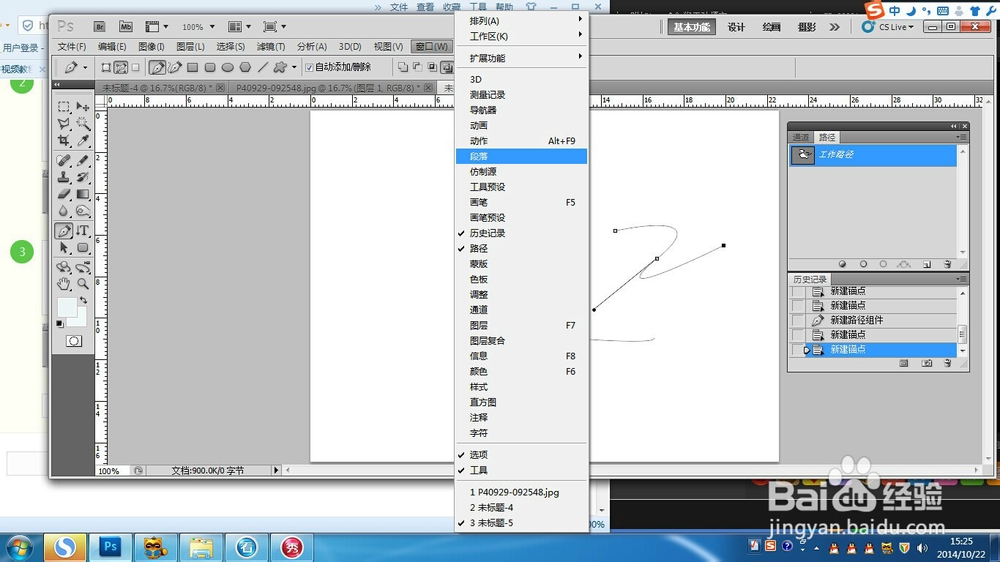Reset default foreground and background colors
Screen dimensions: 1000x562
point(60,324)
